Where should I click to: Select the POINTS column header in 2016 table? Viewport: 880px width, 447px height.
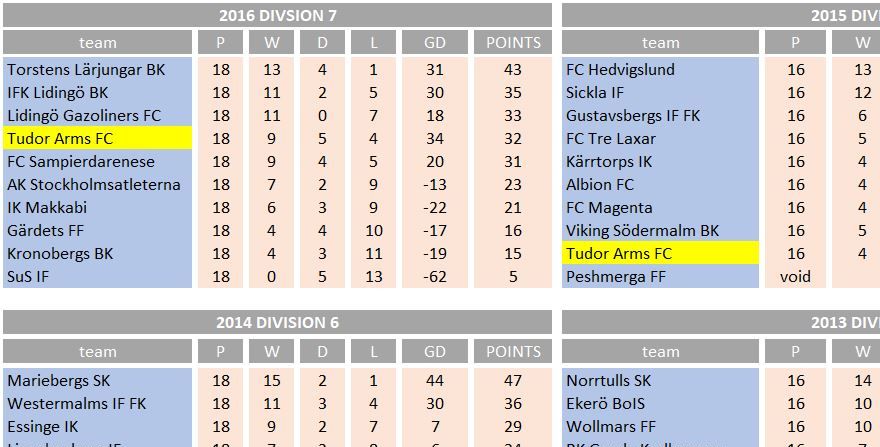(x=513, y=43)
